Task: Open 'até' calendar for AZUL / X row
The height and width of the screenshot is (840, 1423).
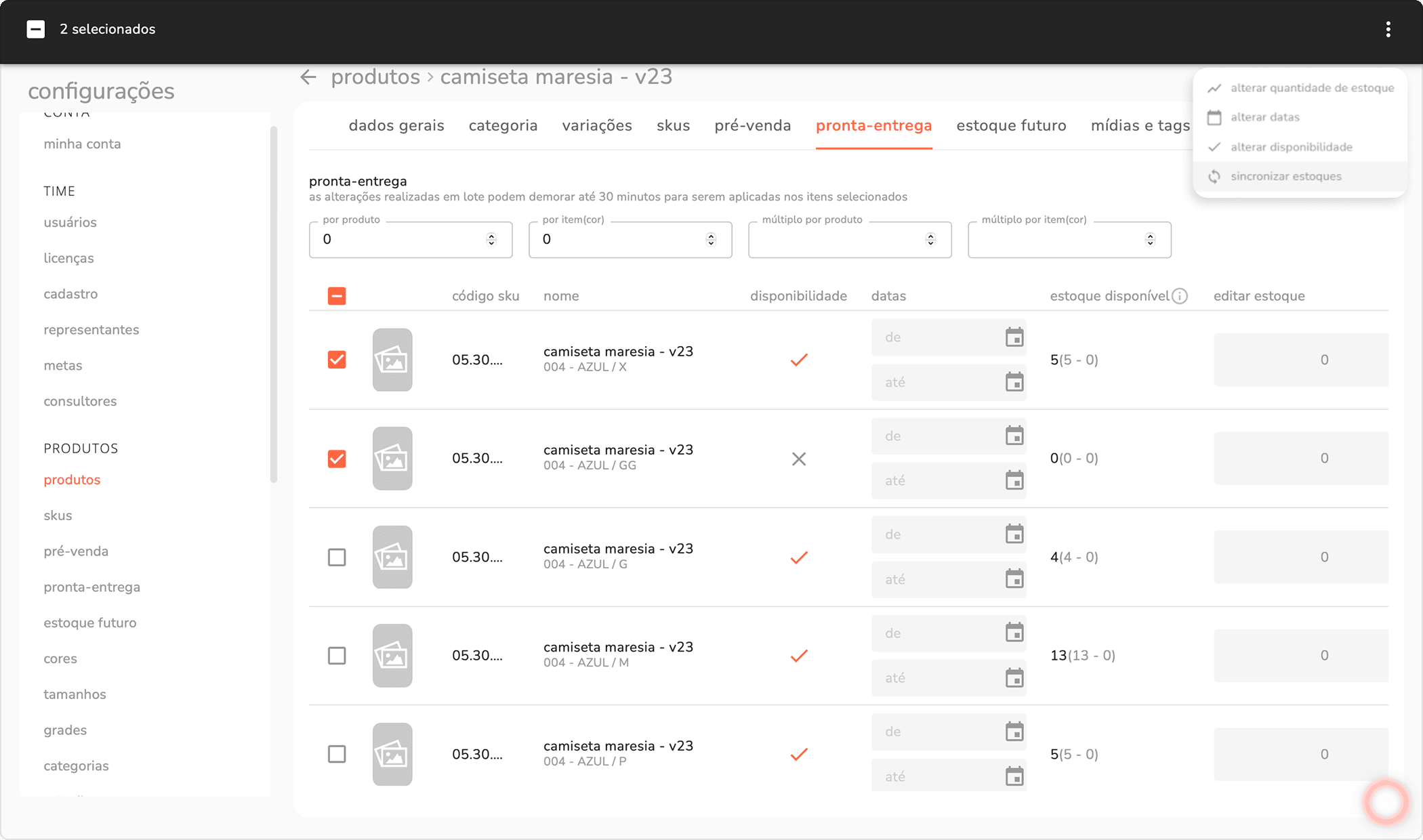Action: click(1014, 382)
